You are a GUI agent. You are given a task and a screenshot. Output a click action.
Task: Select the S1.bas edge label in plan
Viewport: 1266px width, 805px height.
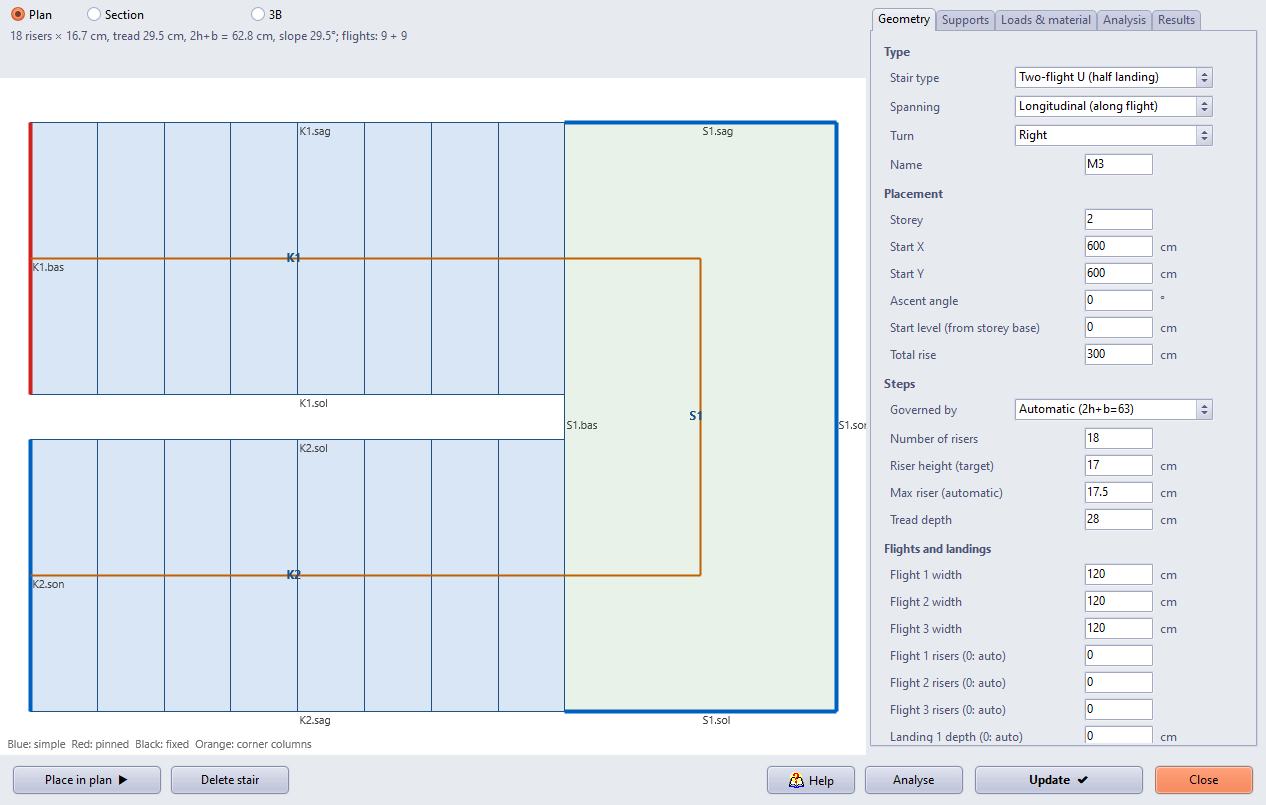point(582,425)
